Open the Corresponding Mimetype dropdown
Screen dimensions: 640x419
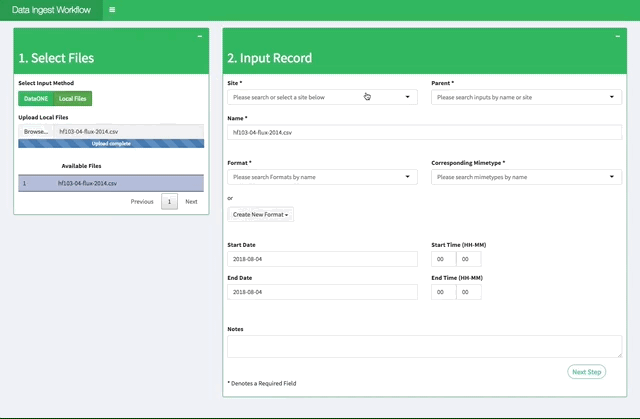tap(526, 177)
